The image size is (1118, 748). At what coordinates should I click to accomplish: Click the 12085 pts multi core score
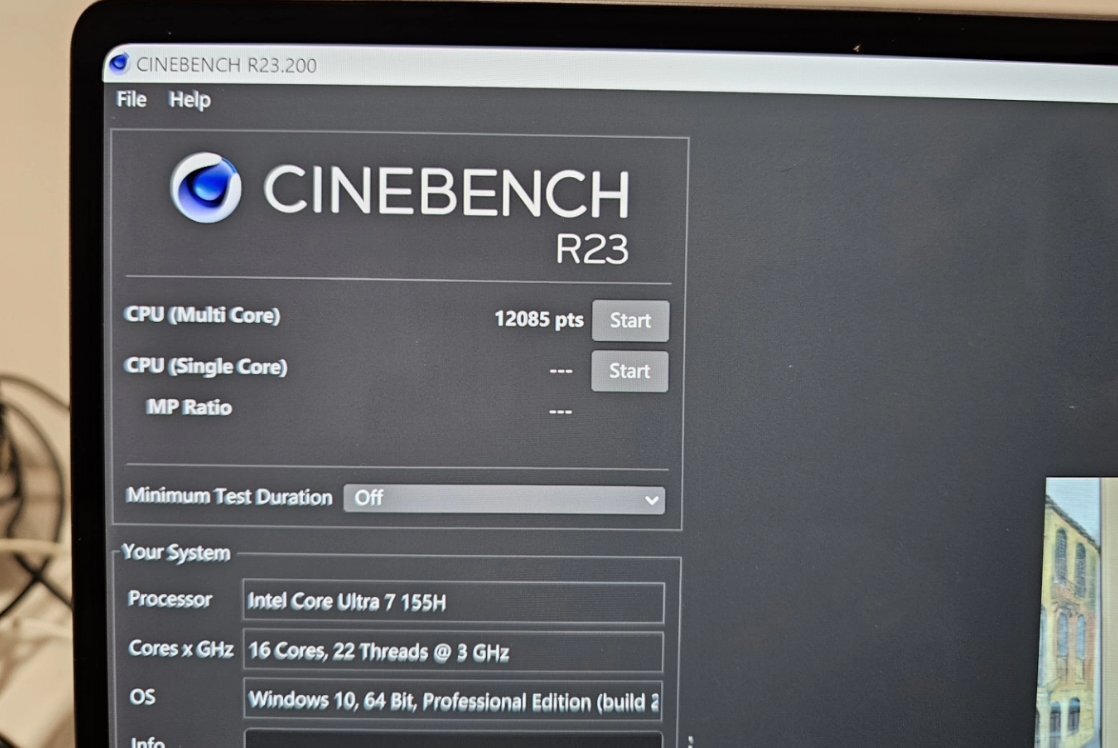[x=538, y=319]
